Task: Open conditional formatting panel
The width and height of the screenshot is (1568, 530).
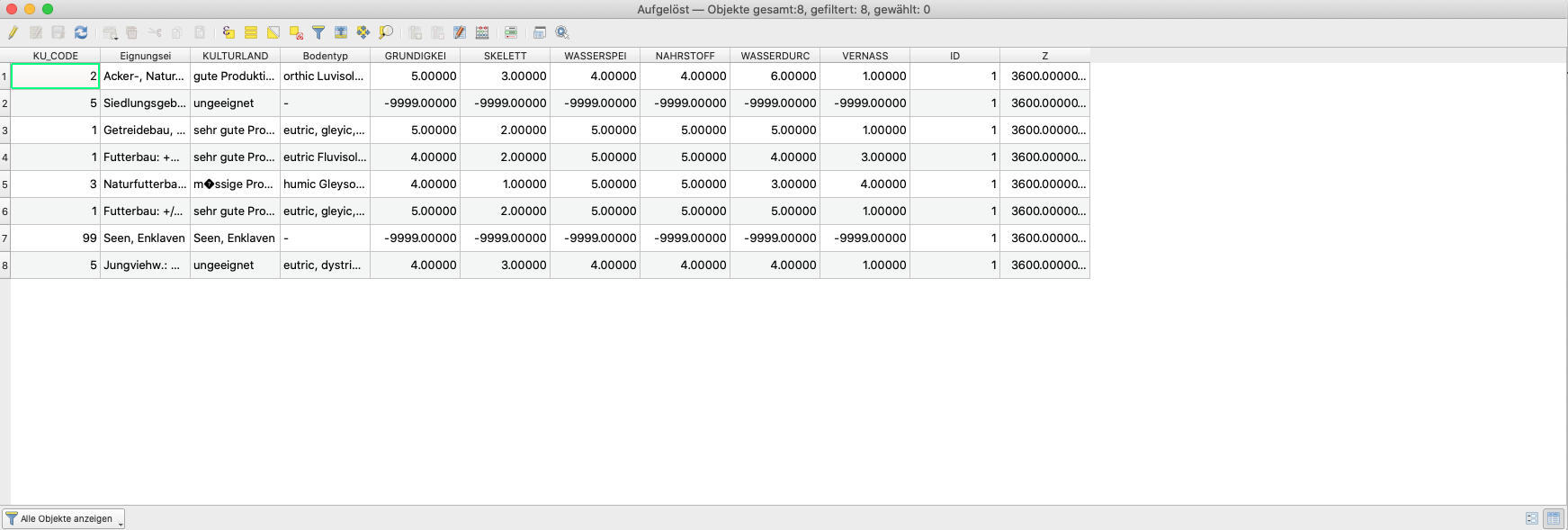Action: pyautogui.click(x=511, y=32)
